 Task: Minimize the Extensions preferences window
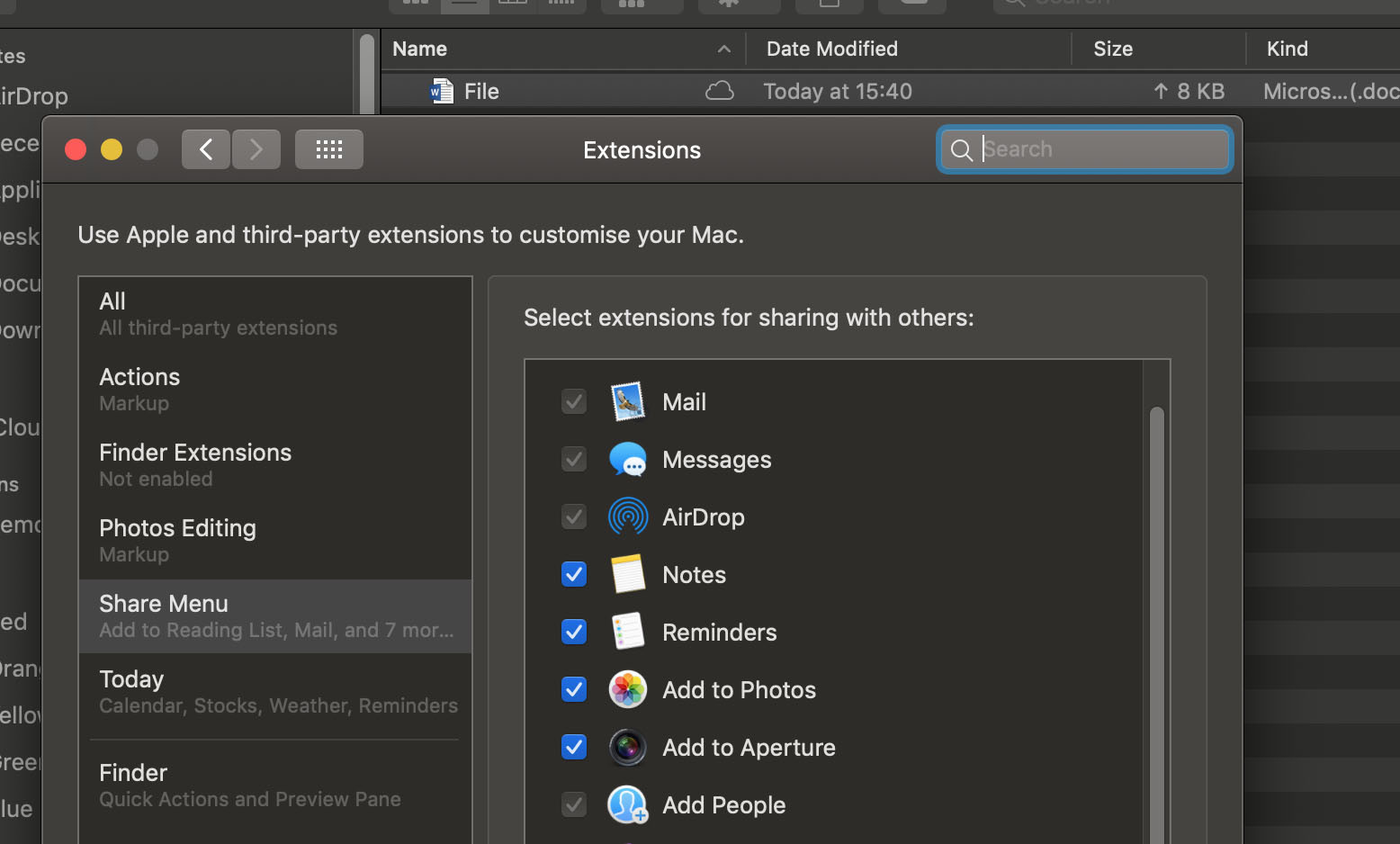[112, 149]
